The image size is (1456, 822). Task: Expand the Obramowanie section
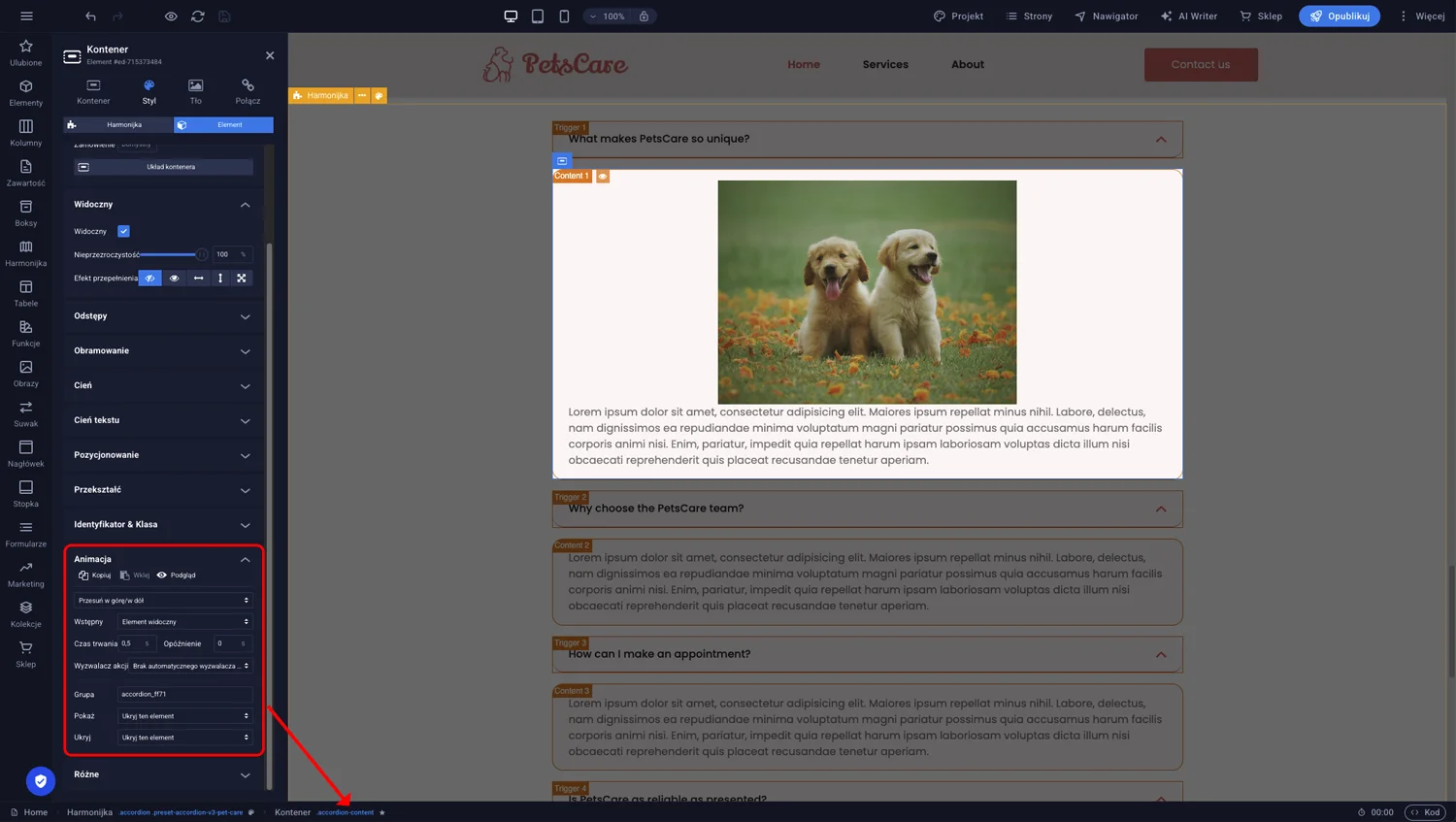(162, 351)
